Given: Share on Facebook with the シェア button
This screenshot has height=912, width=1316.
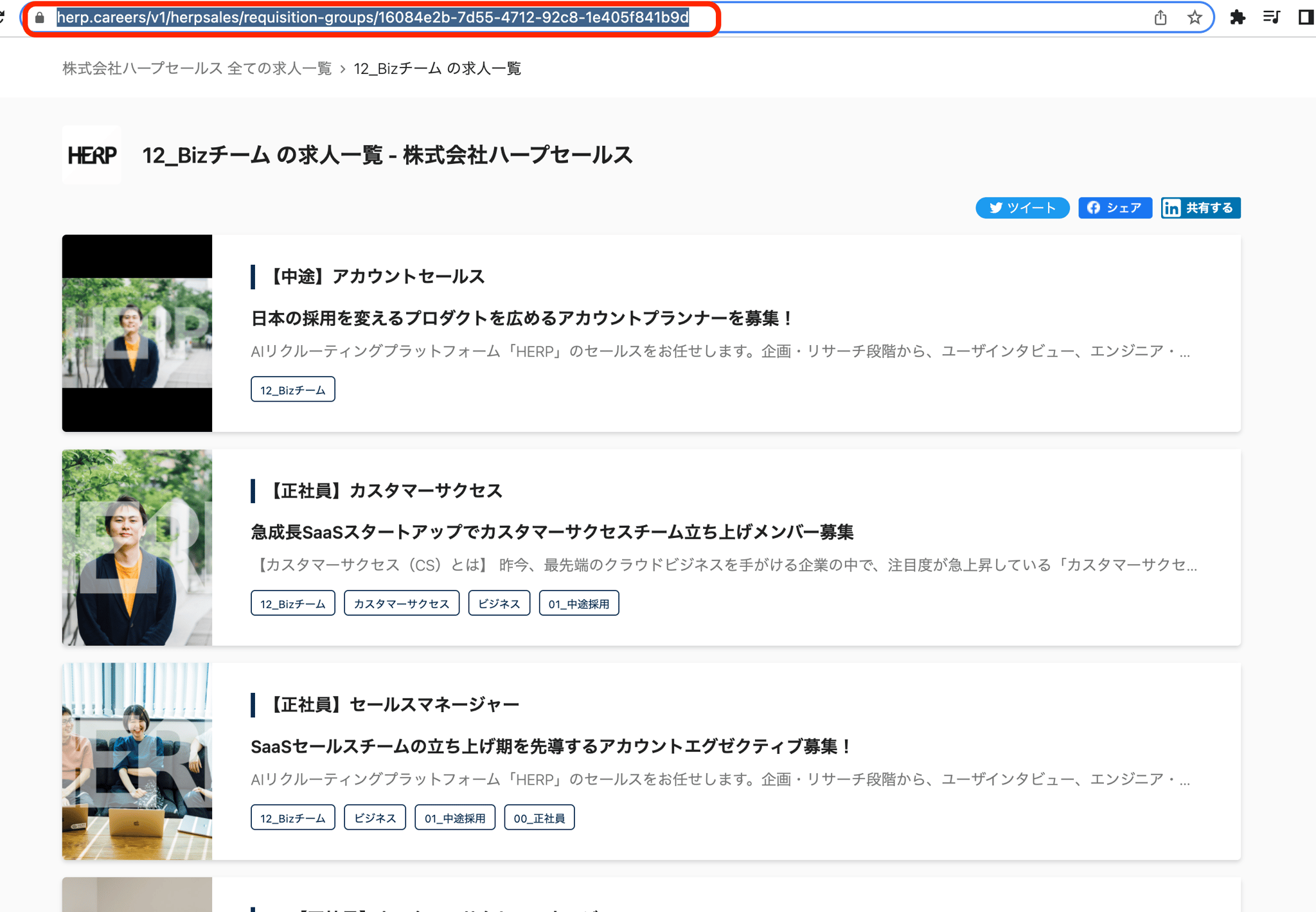Looking at the screenshot, I should tap(1115, 208).
